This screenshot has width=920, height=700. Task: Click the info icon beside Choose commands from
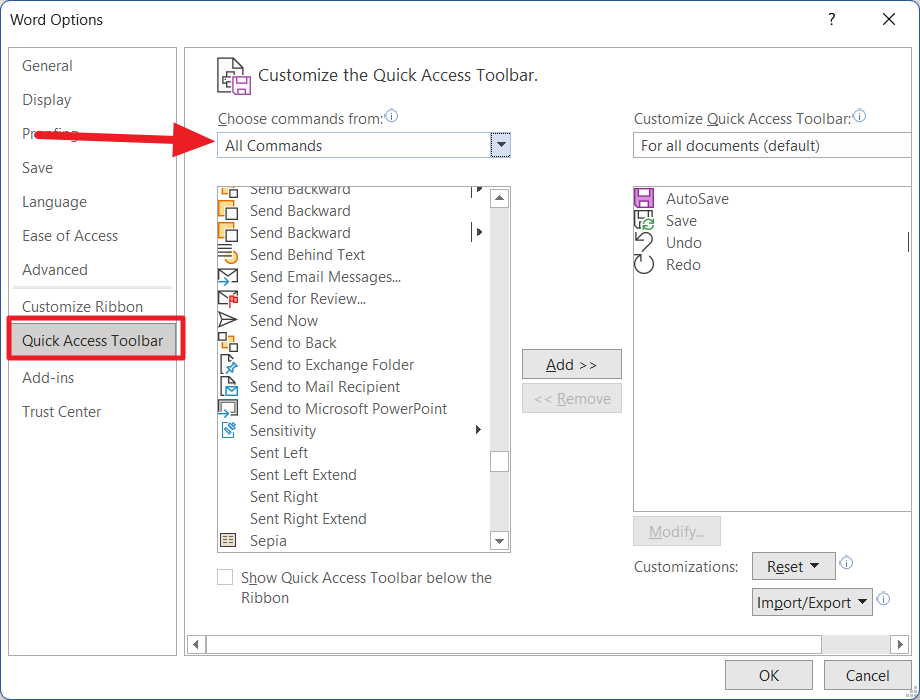tap(391, 116)
